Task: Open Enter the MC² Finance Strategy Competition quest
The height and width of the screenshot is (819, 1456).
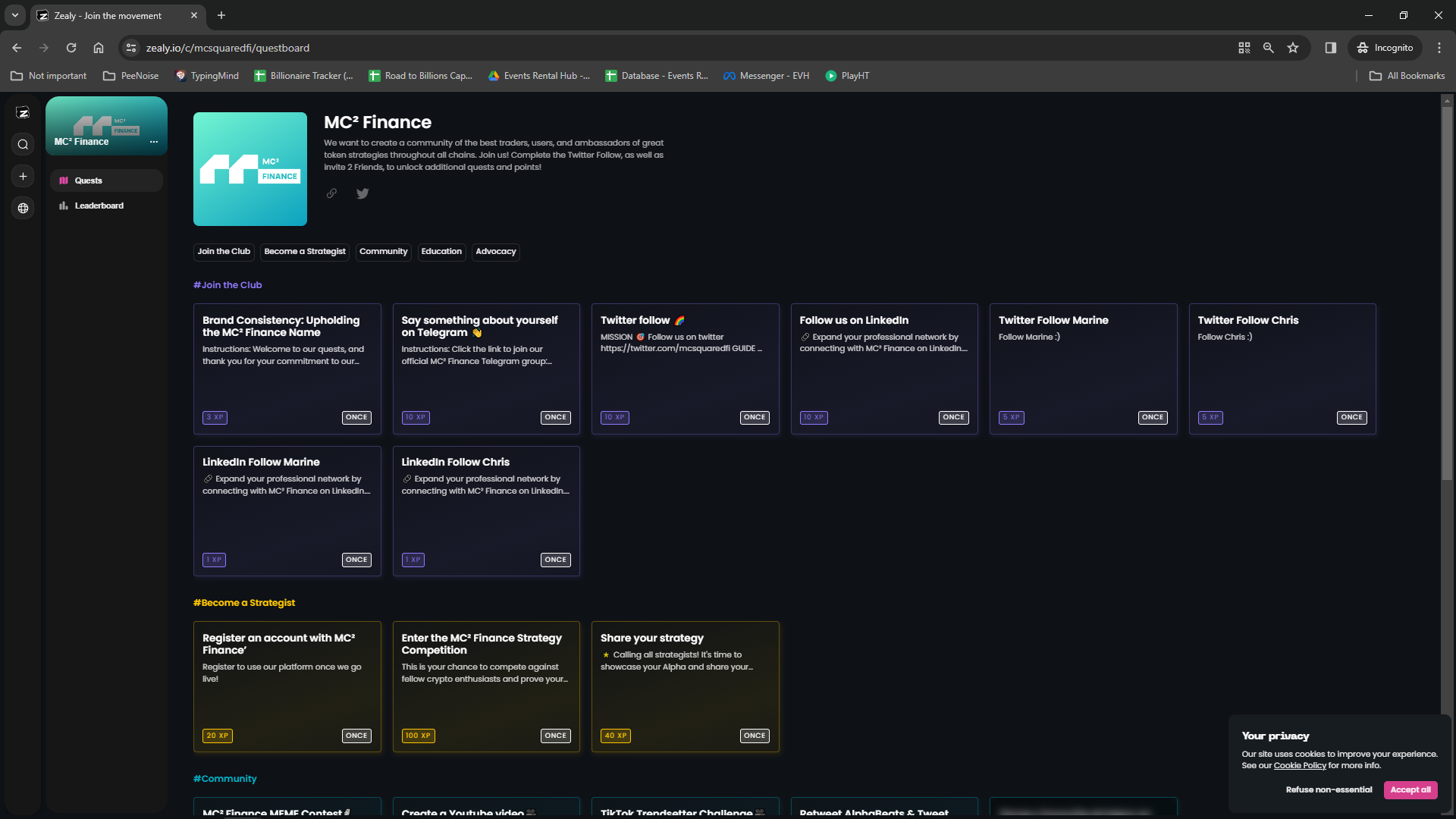Action: (x=486, y=686)
